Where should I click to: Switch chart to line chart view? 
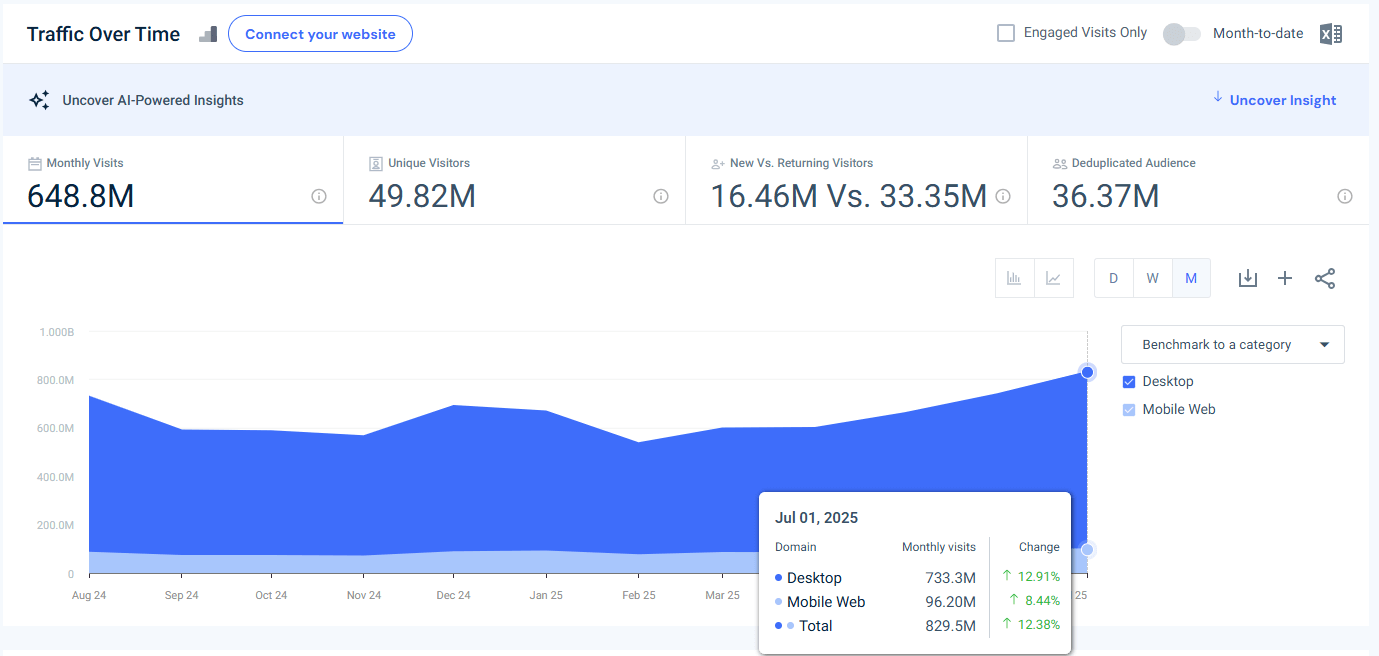[1054, 278]
